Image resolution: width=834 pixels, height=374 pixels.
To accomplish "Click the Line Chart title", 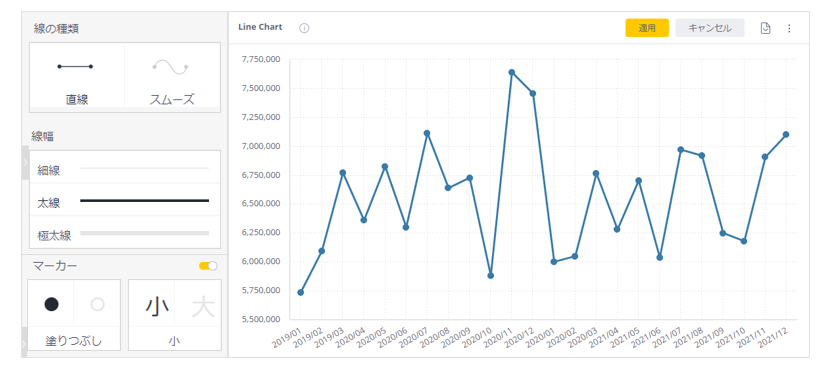I will (260, 27).
